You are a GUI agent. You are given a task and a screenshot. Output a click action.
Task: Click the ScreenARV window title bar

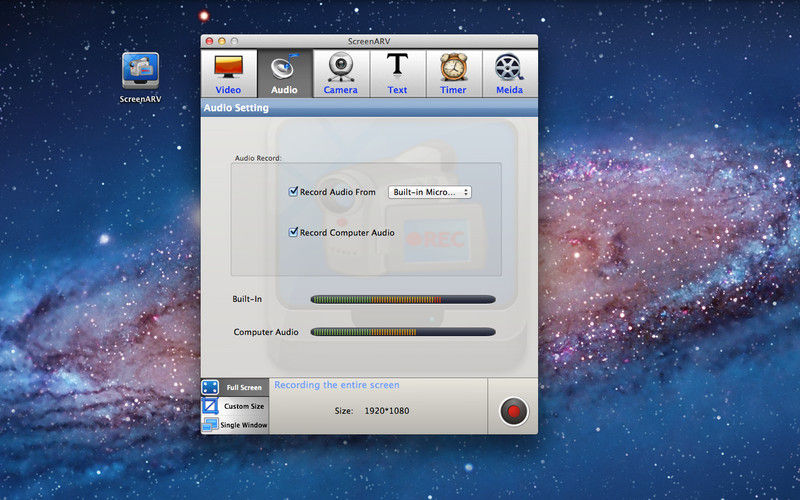pos(370,41)
